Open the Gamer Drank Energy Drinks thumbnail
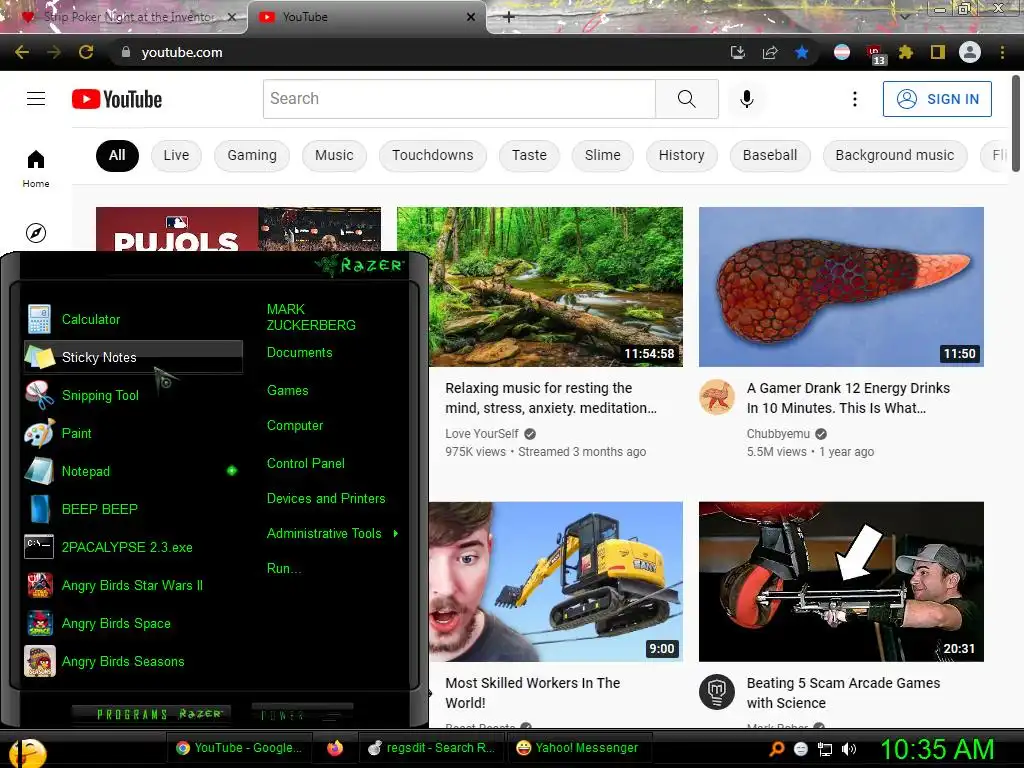This screenshot has height=768, width=1024. point(841,287)
